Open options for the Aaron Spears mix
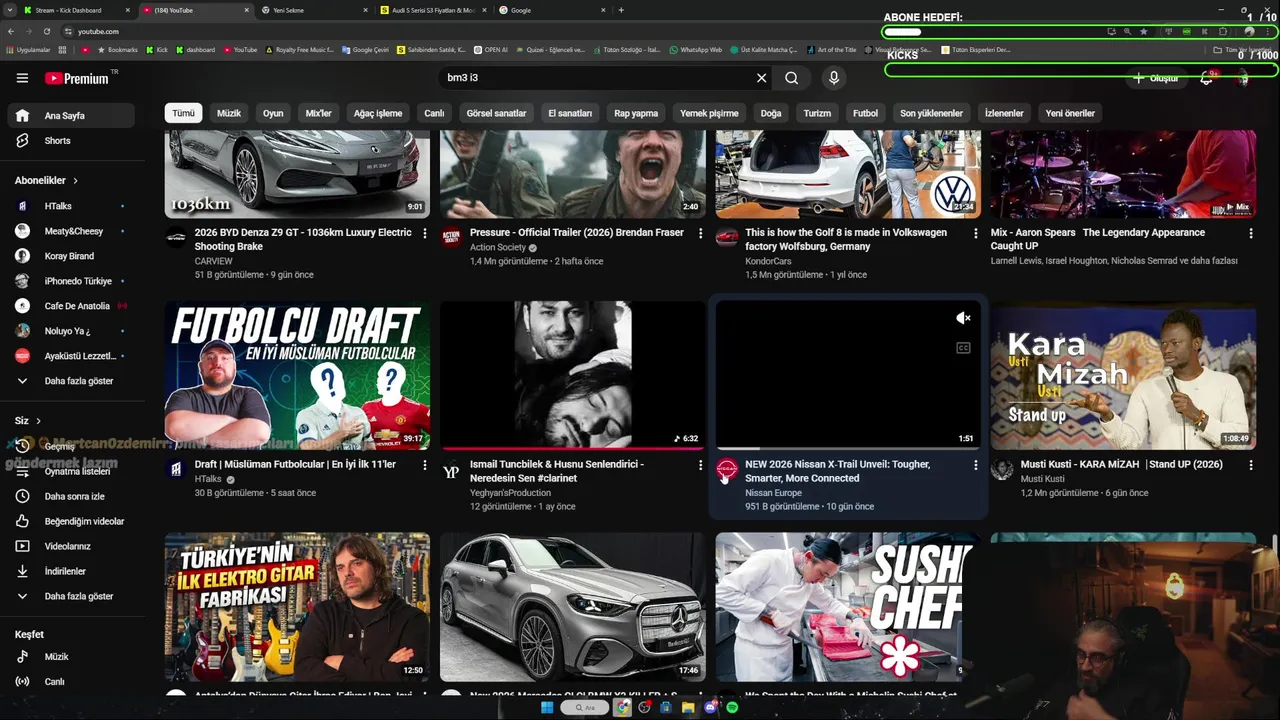Screen dimensions: 1280x720 (x=1251, y=233)
